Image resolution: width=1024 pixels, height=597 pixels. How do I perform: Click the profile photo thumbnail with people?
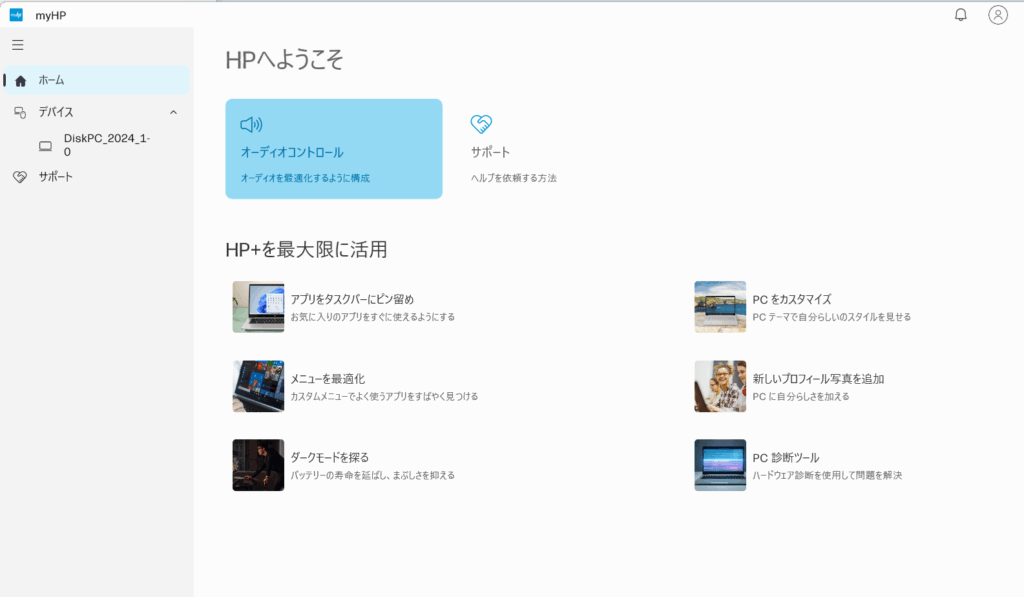720,386
